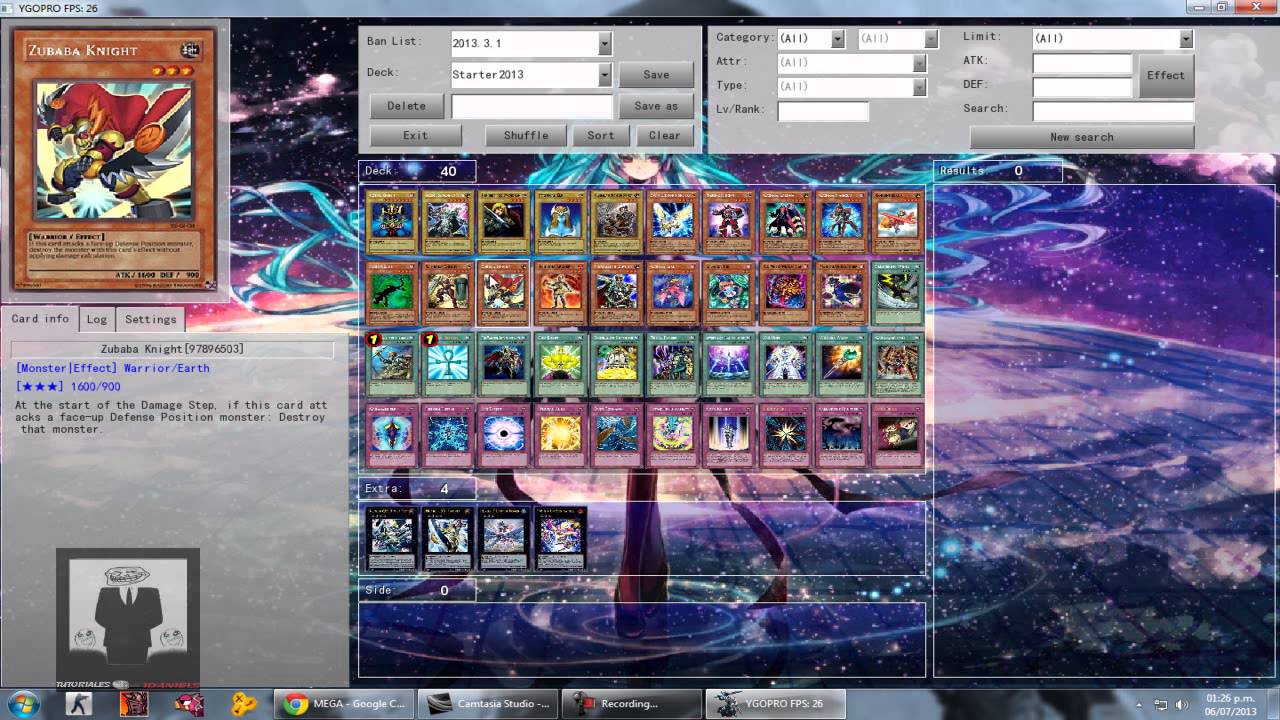Open the Recording taskbar item
Image resolution: width=1280 pixels, height=720 pixels.
pos(631,704)
